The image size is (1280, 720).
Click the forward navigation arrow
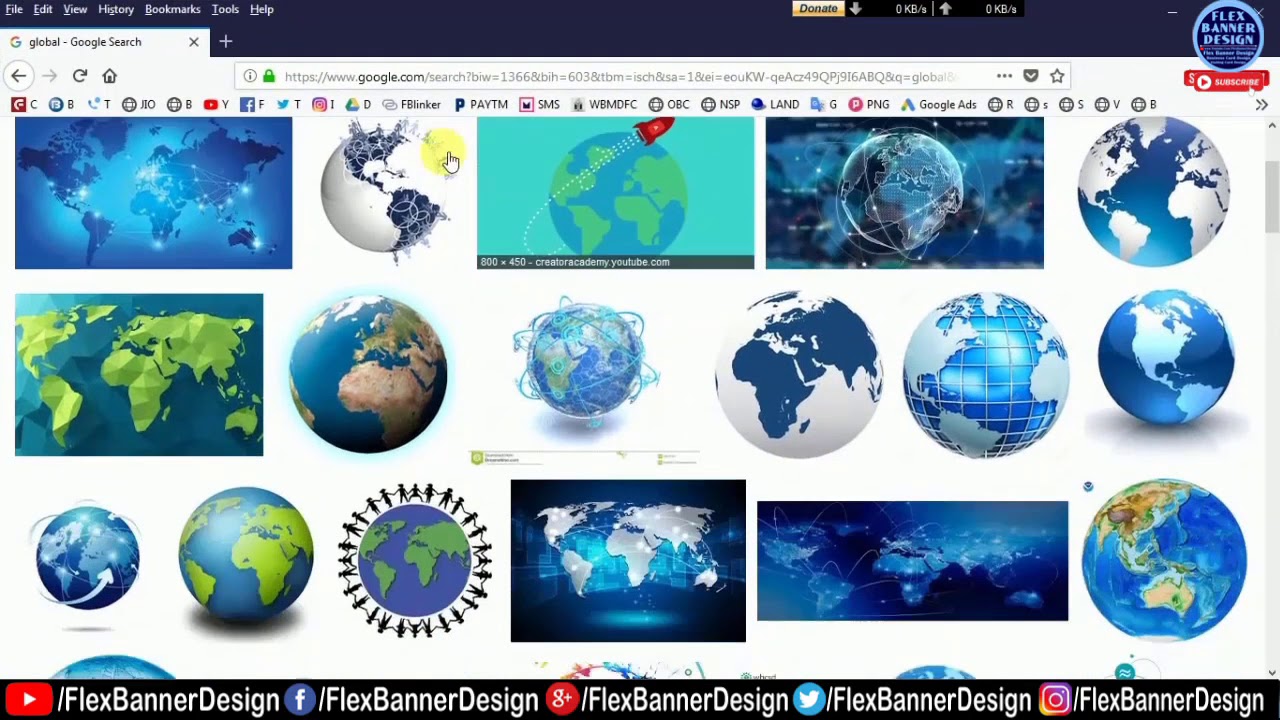tap(49, 76)
